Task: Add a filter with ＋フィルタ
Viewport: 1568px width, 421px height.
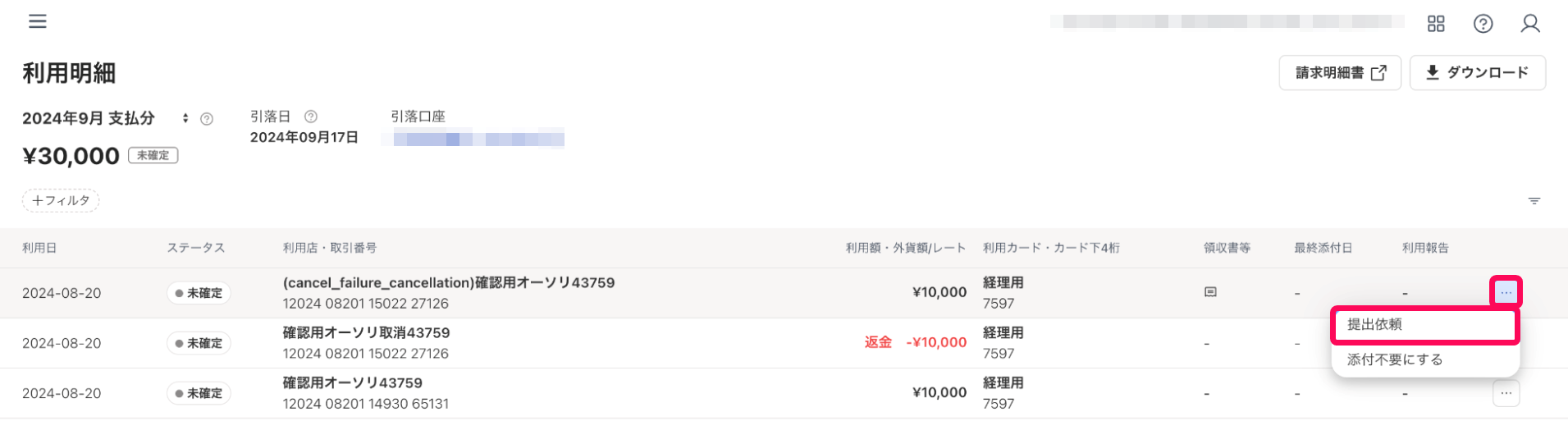Action: click(61, 200)
